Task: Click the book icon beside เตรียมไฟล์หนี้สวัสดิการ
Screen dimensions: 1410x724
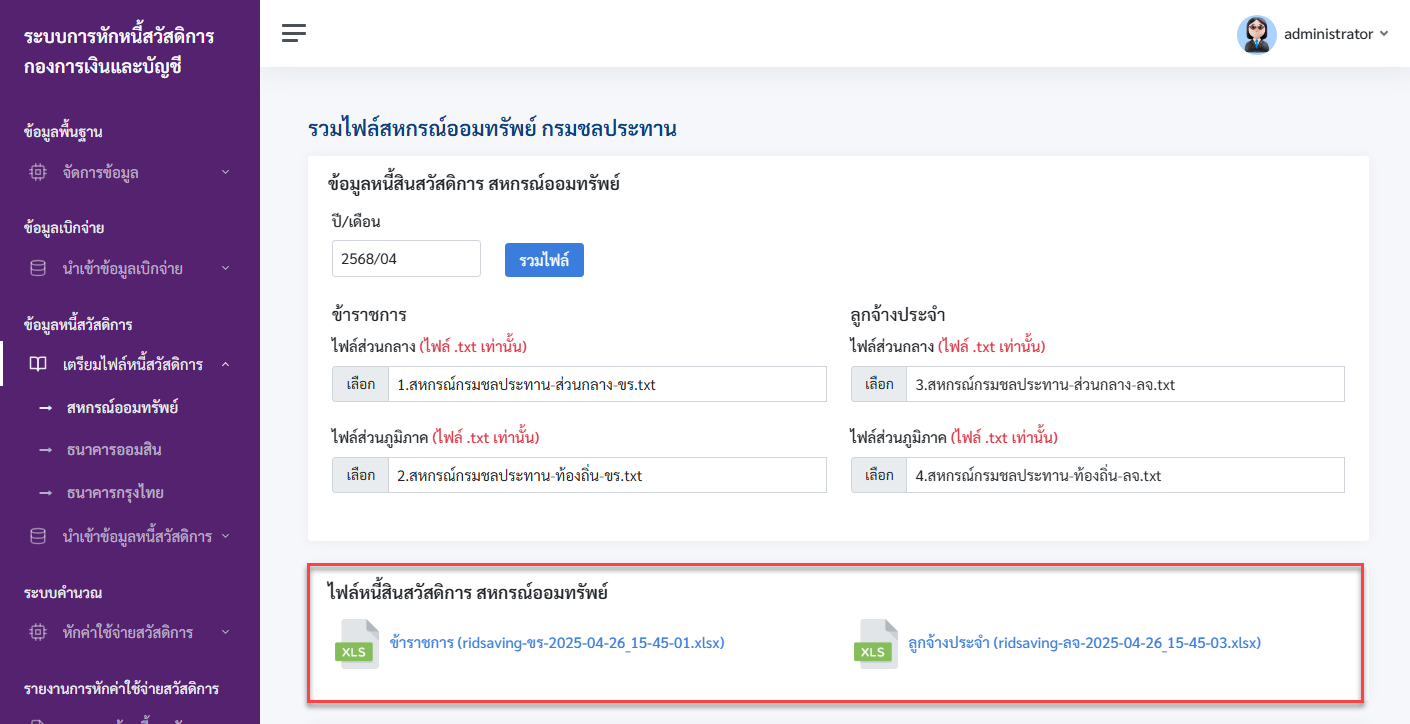Action: tap(38, 364)
